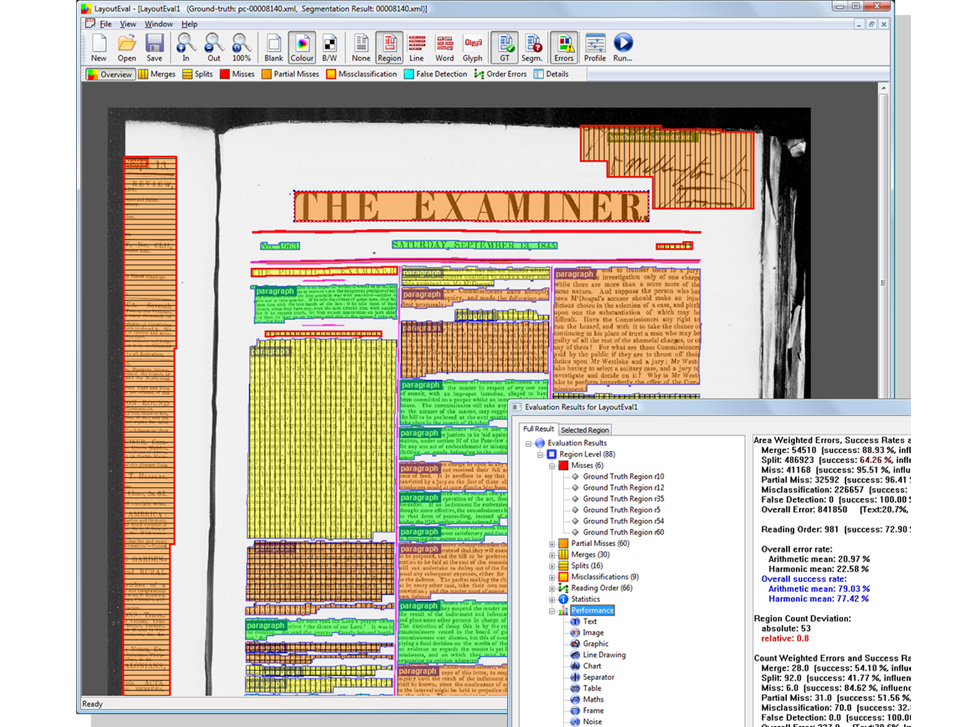The image size is (977, 727).
Task: Switch to the Full Result tab
Action: click(x=538, y=429)
